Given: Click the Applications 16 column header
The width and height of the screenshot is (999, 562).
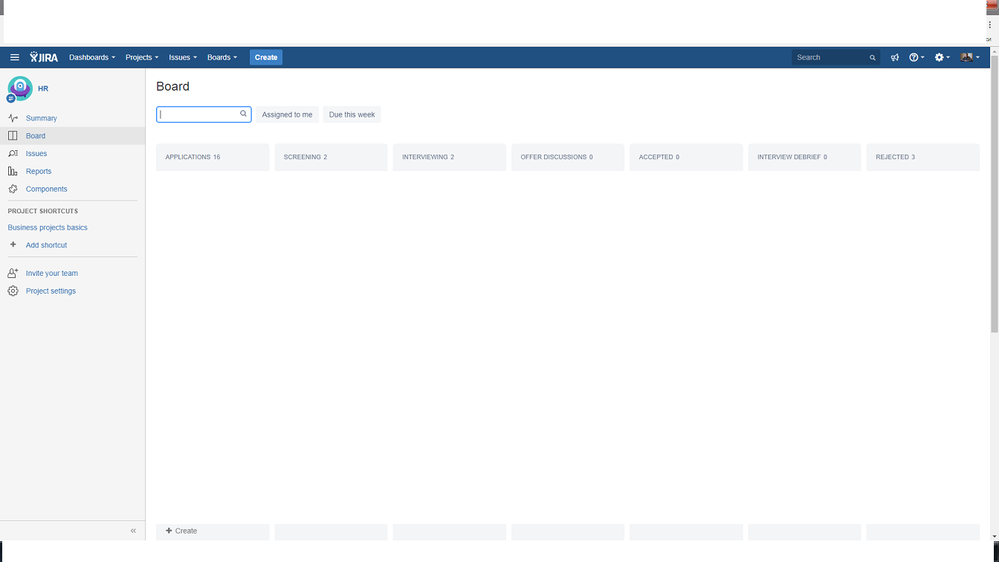Looking at the screenshot, I should point(213,157).
